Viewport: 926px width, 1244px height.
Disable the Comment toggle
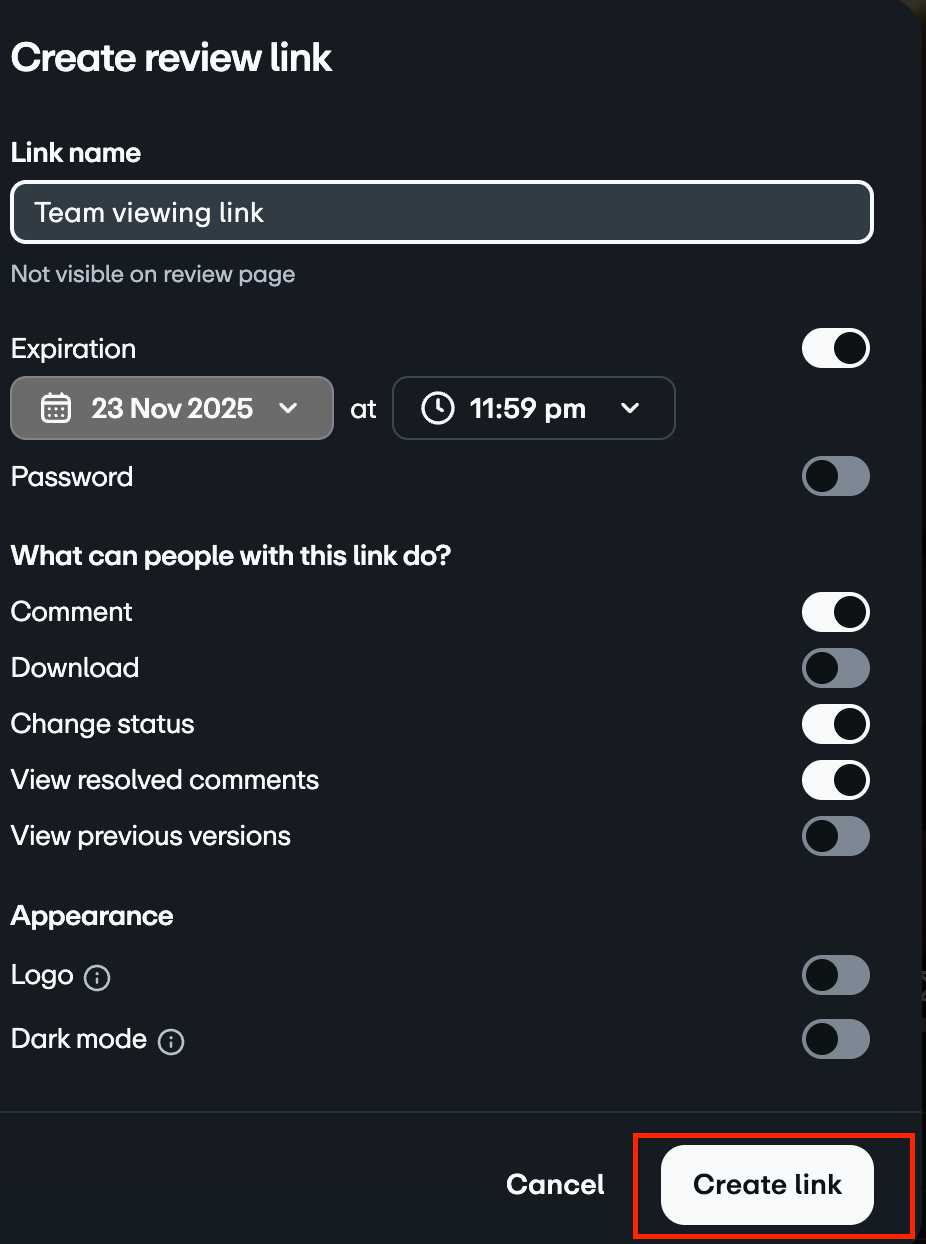pos(836,612)
